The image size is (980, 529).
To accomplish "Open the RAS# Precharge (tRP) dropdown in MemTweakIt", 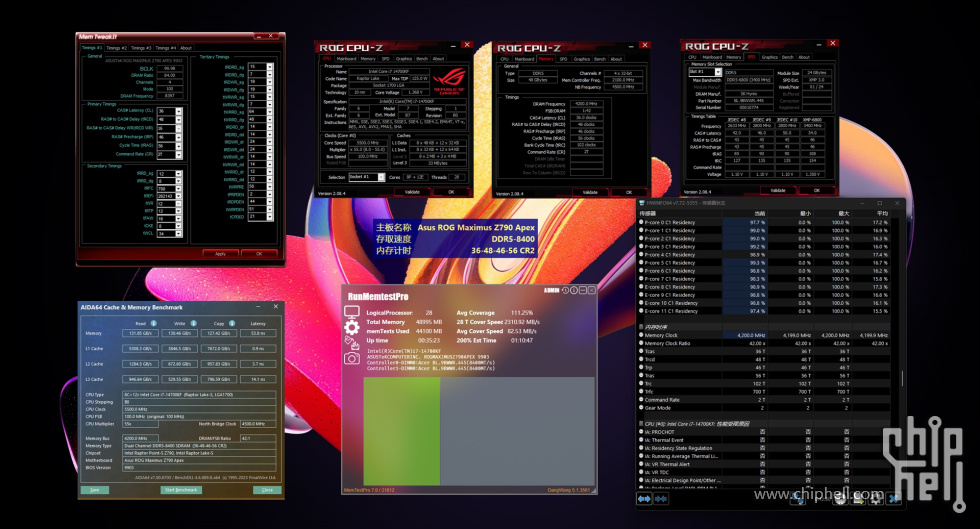I will point(179,137).
